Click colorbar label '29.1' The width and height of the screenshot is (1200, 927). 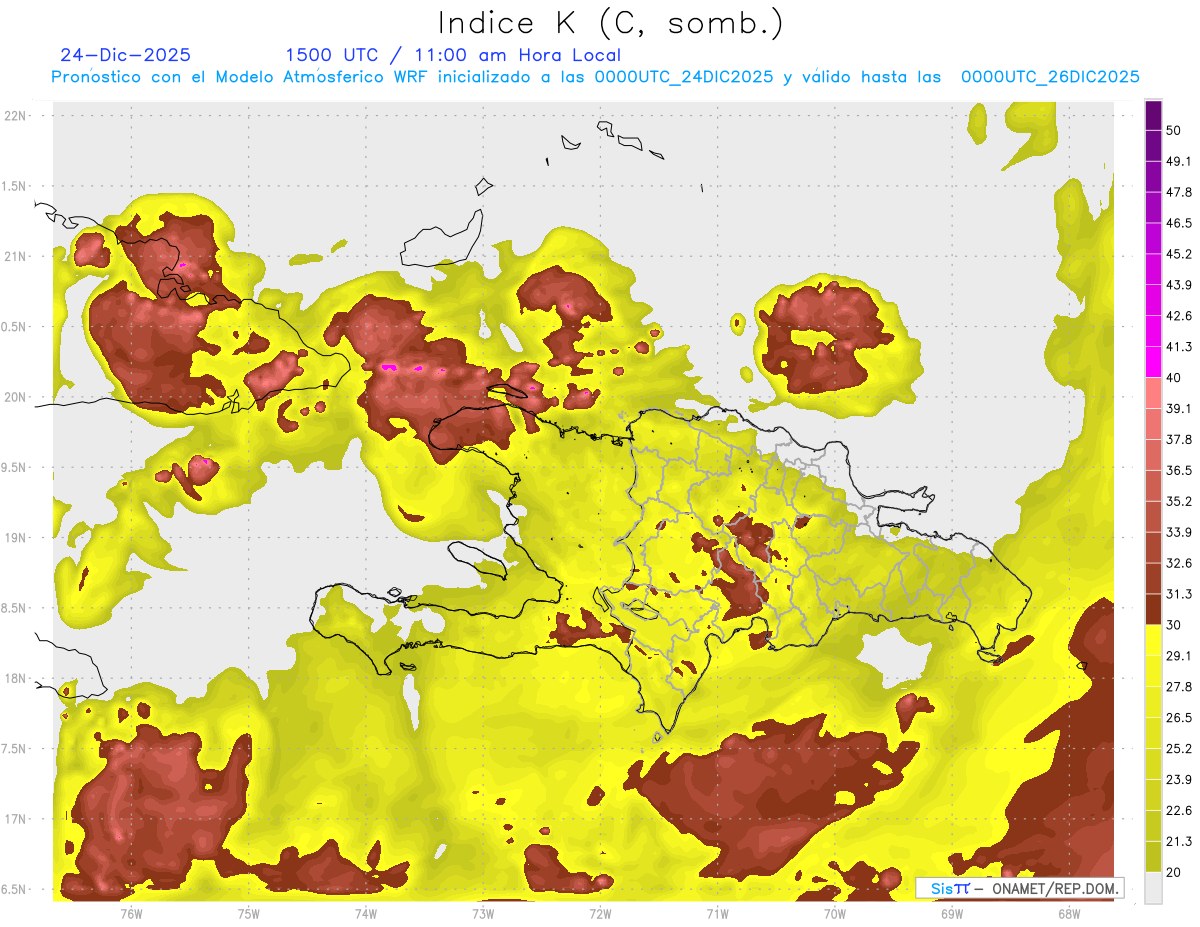(x=1179, y=656)
